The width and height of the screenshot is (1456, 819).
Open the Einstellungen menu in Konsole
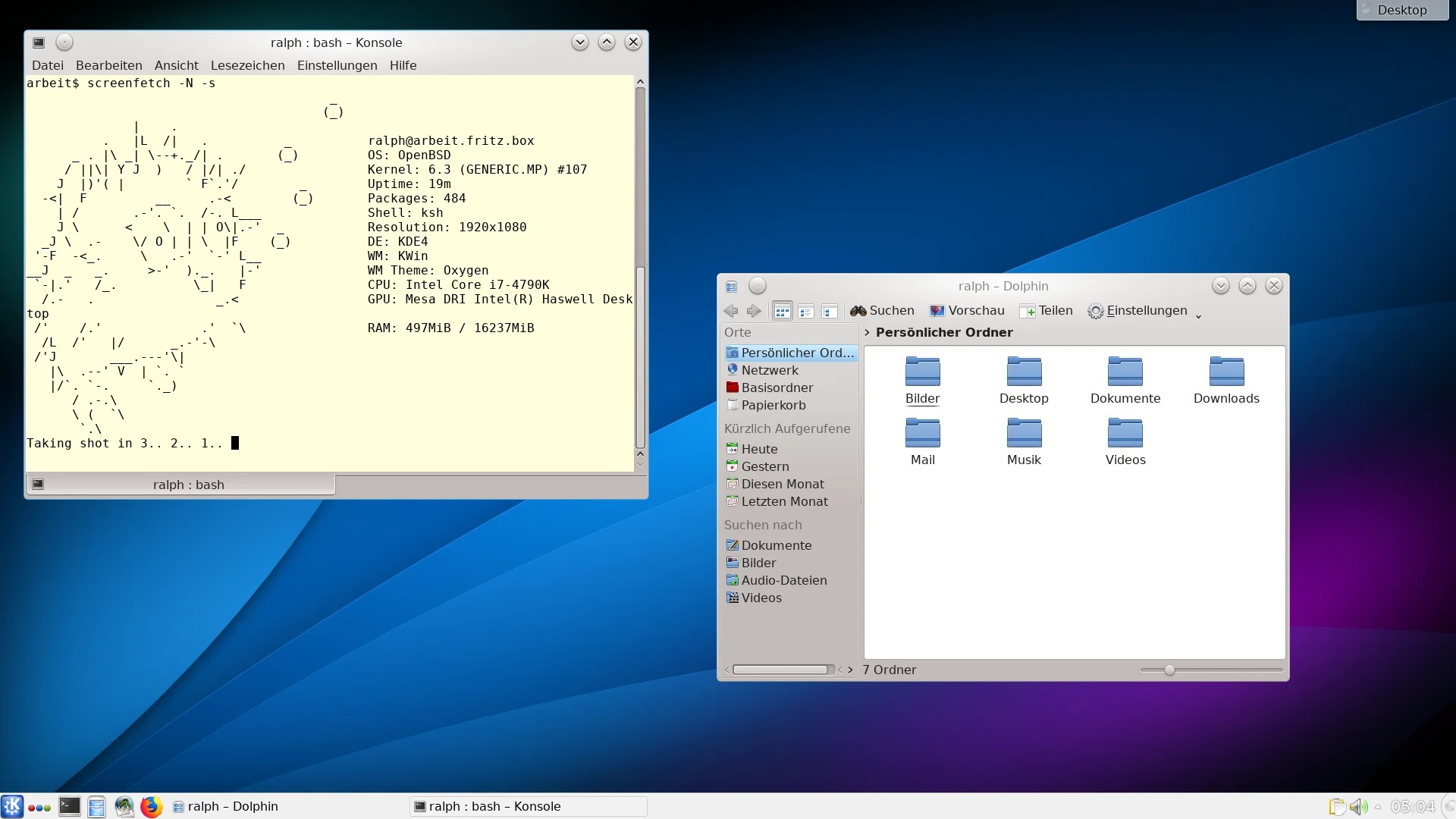[337, 65]
